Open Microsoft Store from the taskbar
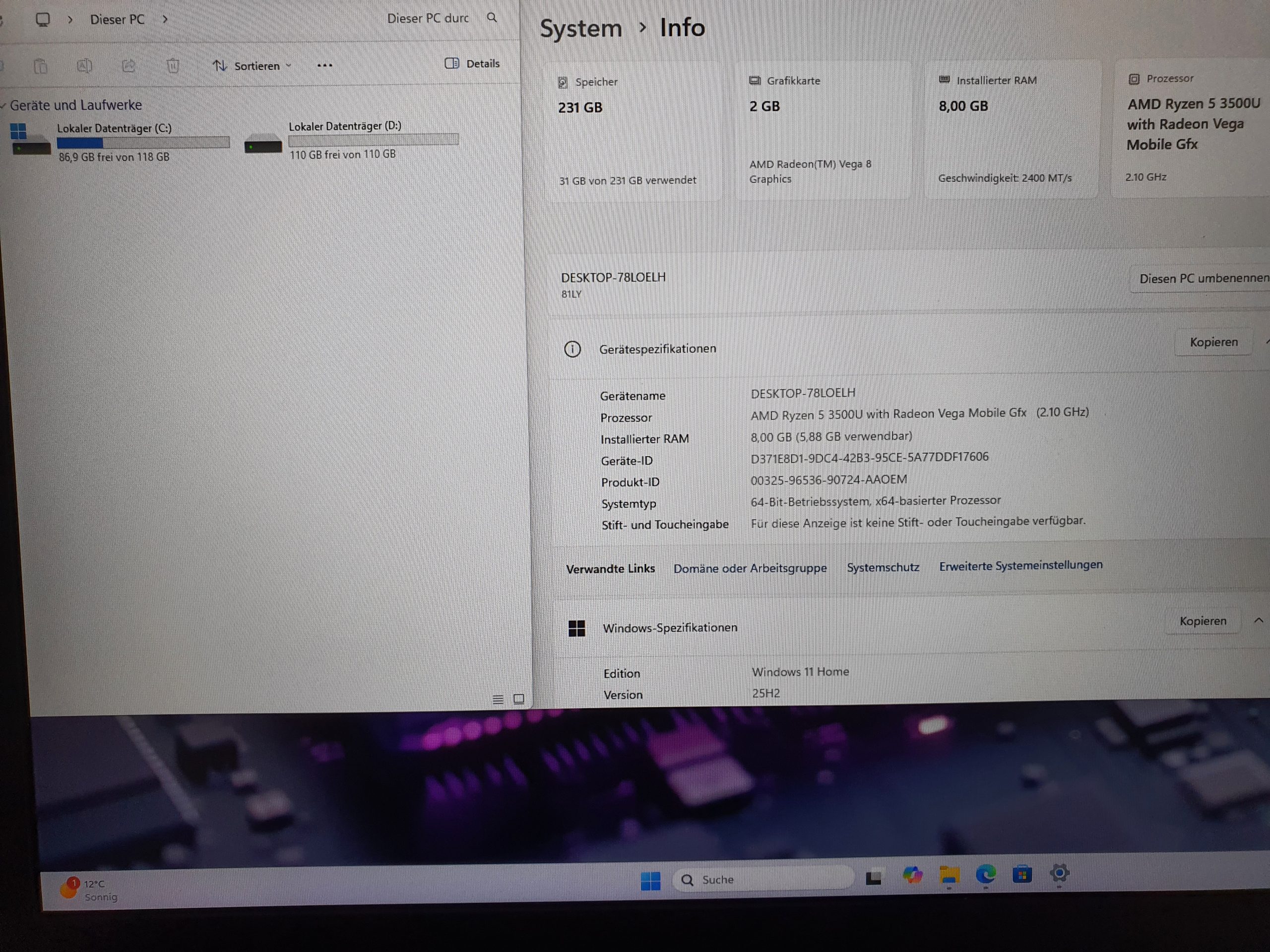The width and height of the screenshot is (1270, 952). (1022, 875)
